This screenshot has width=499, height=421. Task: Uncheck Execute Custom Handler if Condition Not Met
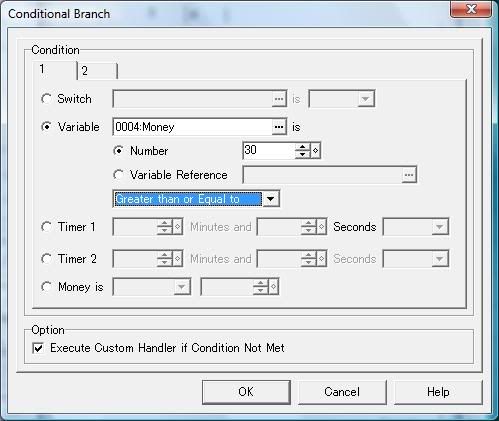click(x=38, y=348)
